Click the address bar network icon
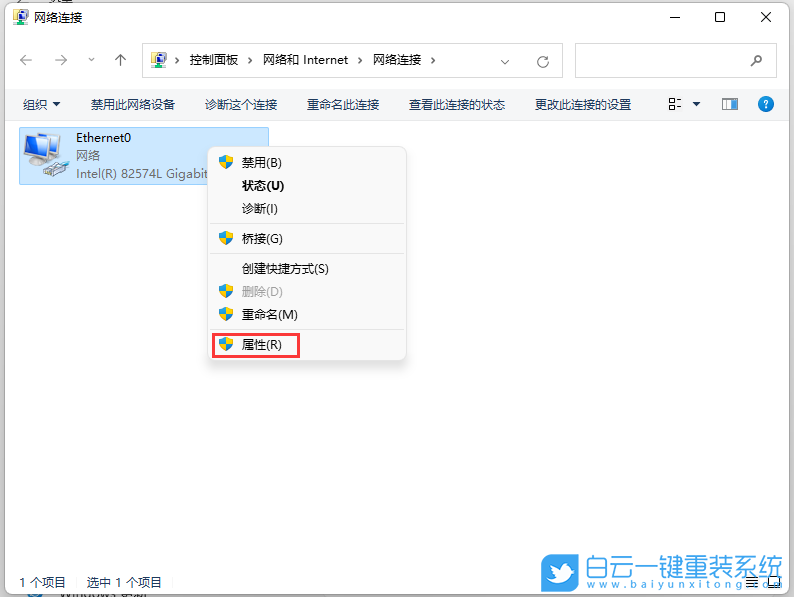794x597 pixels. point(159,60)
